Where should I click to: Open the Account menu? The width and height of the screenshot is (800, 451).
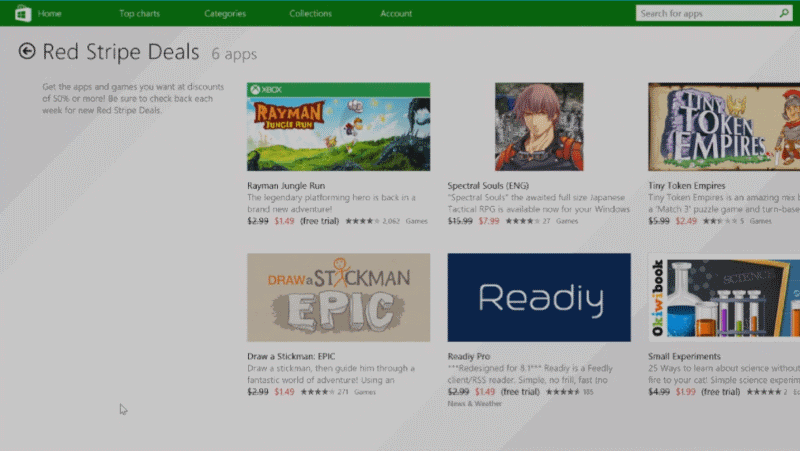pos(396,14)
